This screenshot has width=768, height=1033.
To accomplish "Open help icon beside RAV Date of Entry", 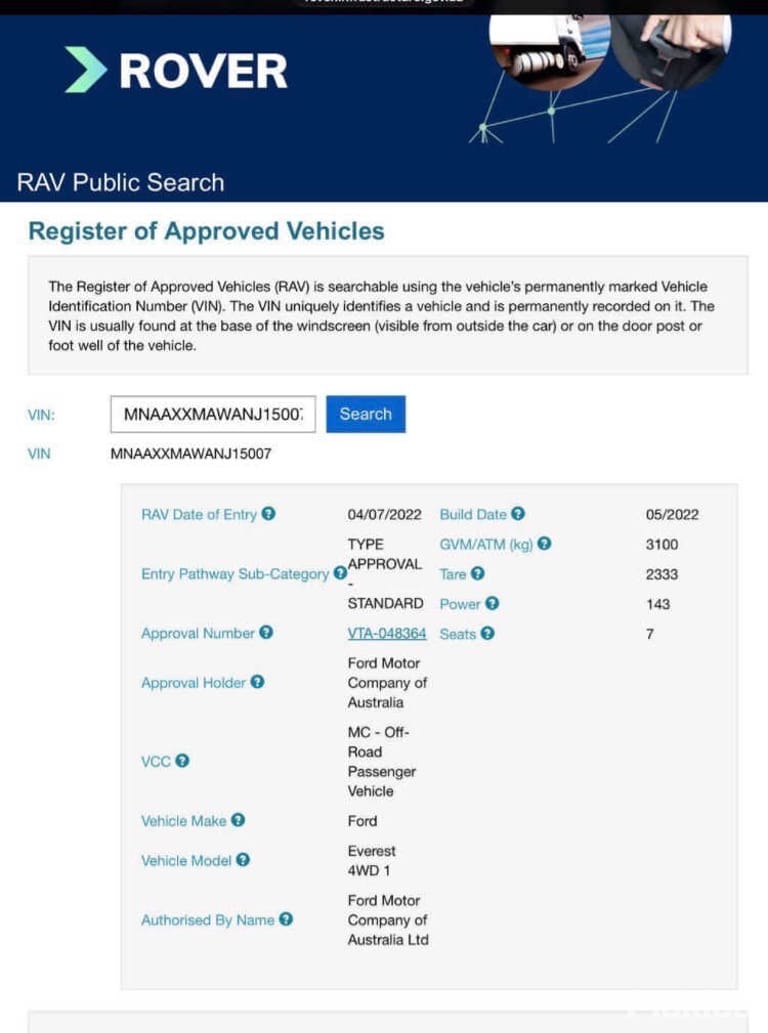I will [x=268, y=514].
